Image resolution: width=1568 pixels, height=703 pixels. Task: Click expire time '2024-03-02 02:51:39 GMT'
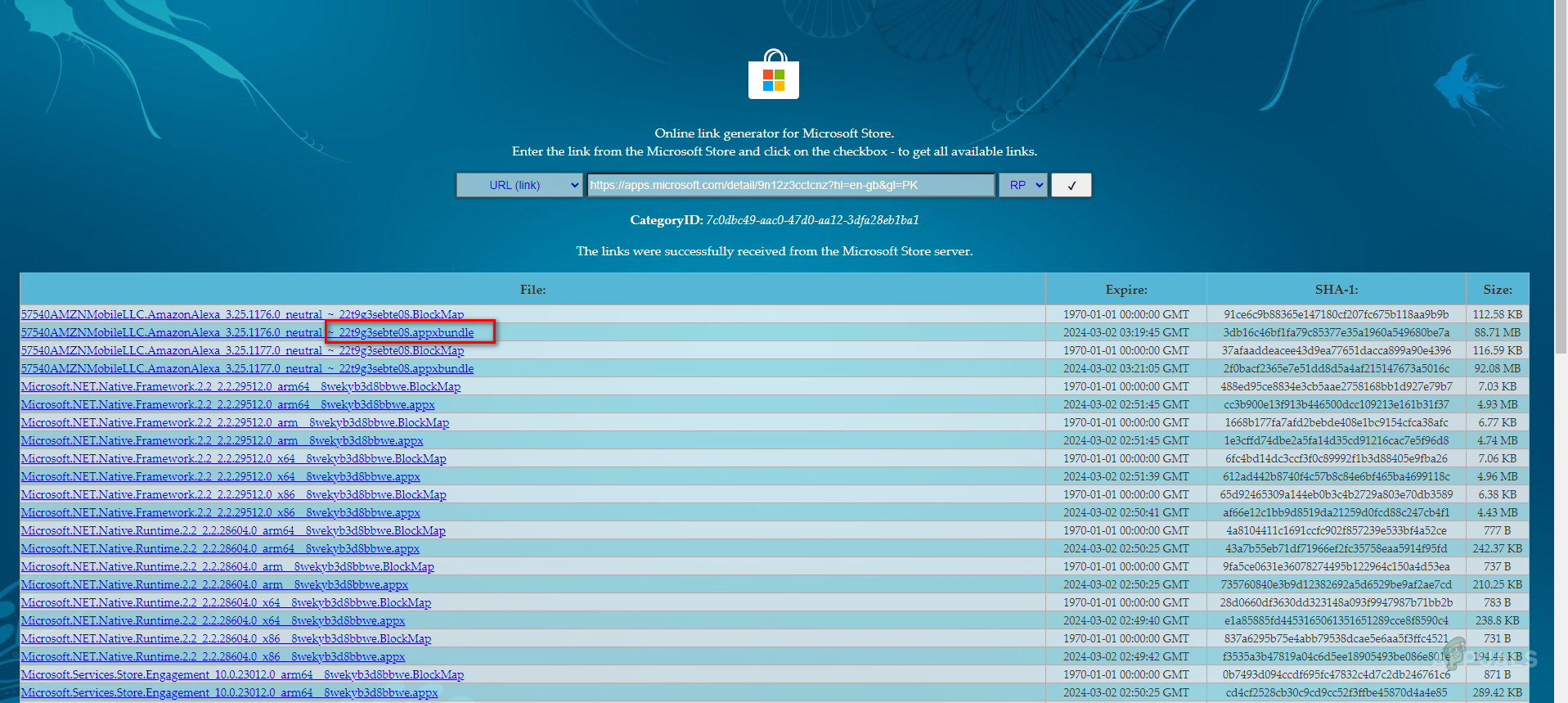1126,476
